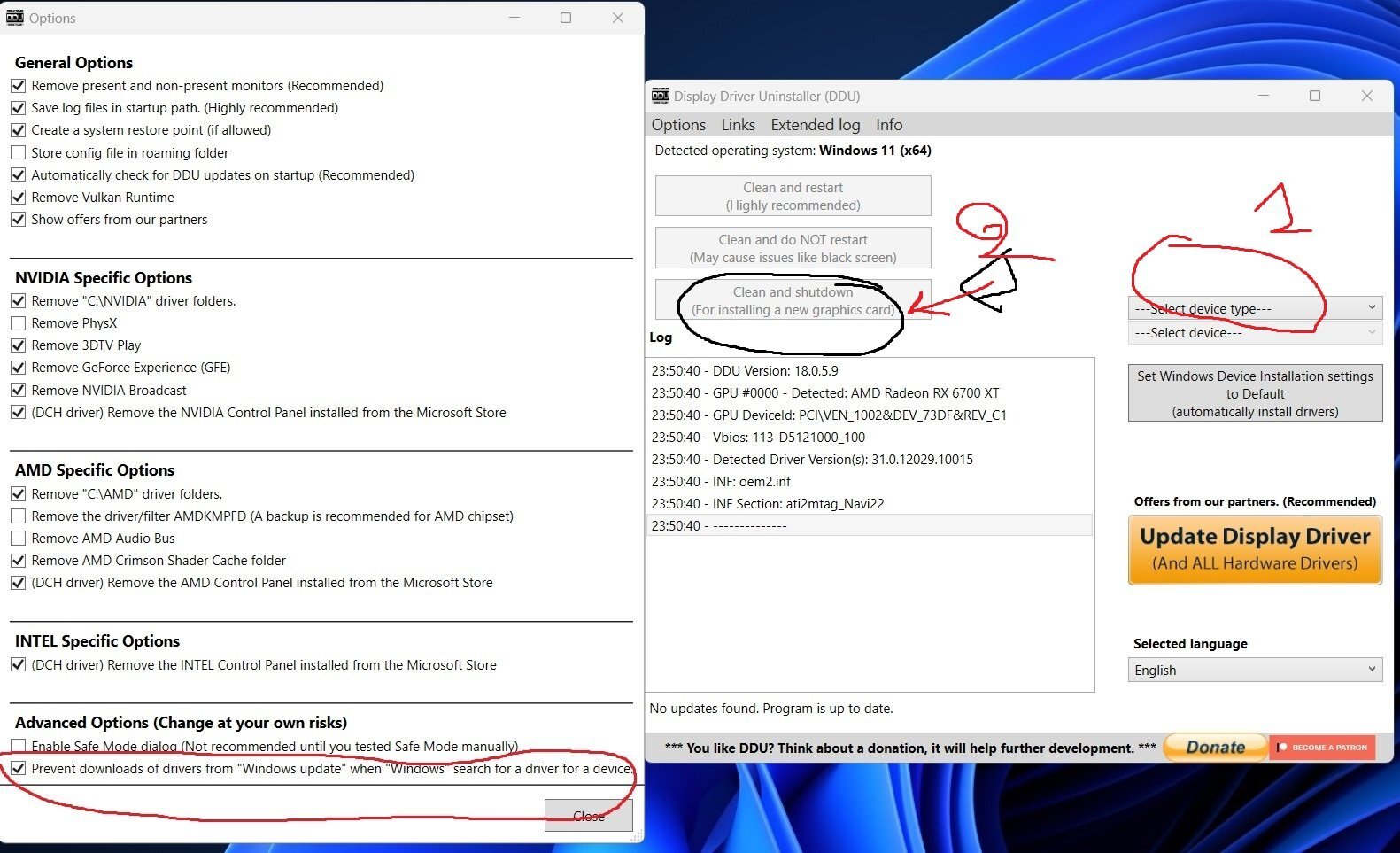Toggle Remove C:\NVIDIA driver folders
The height and width of the screenshot is (853, 1400).
[19, 301]
